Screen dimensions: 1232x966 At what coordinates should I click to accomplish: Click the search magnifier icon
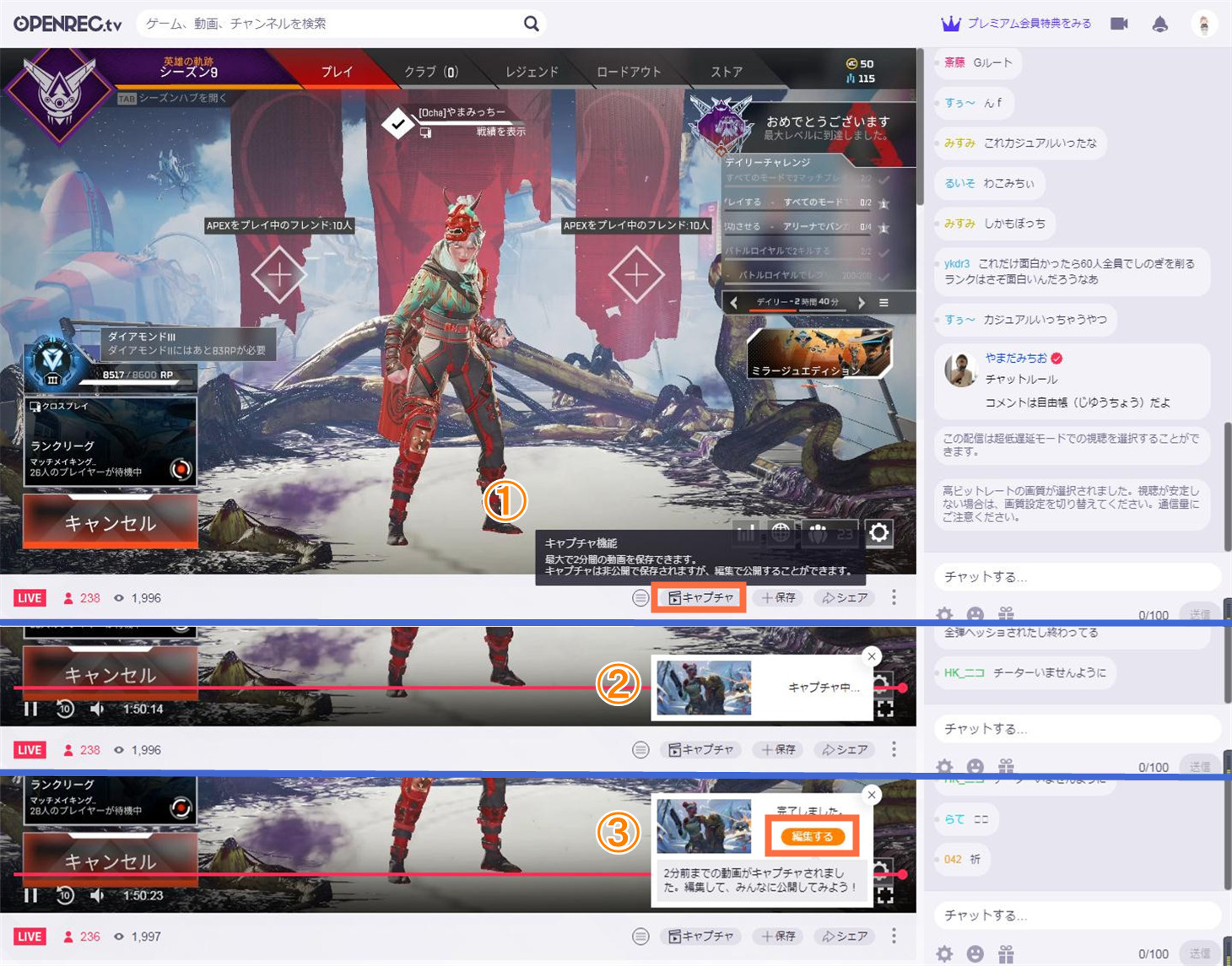point(531,24)
